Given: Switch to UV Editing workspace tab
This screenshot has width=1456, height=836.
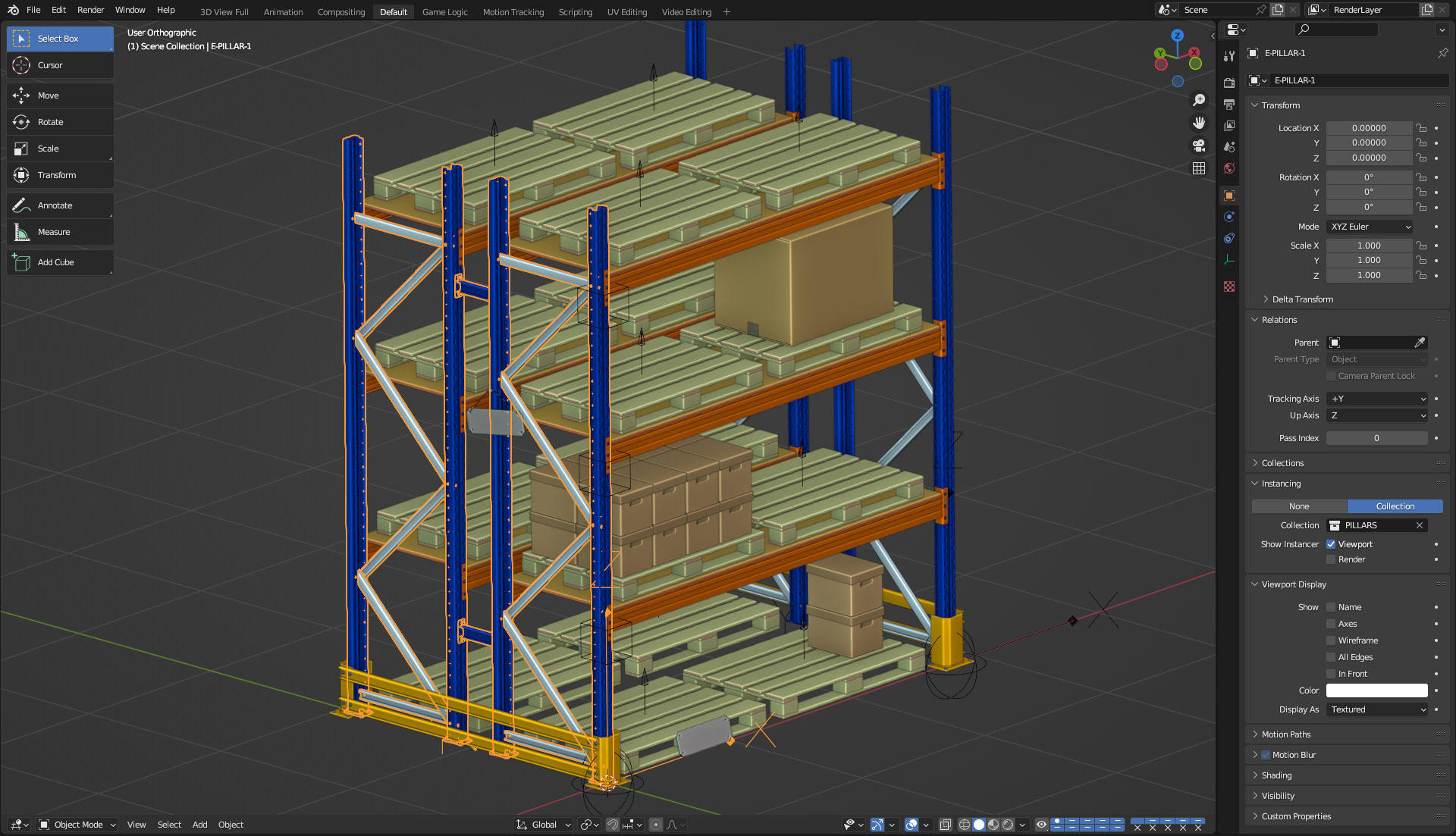Looking at the screenshot, I should pos(626,12).
